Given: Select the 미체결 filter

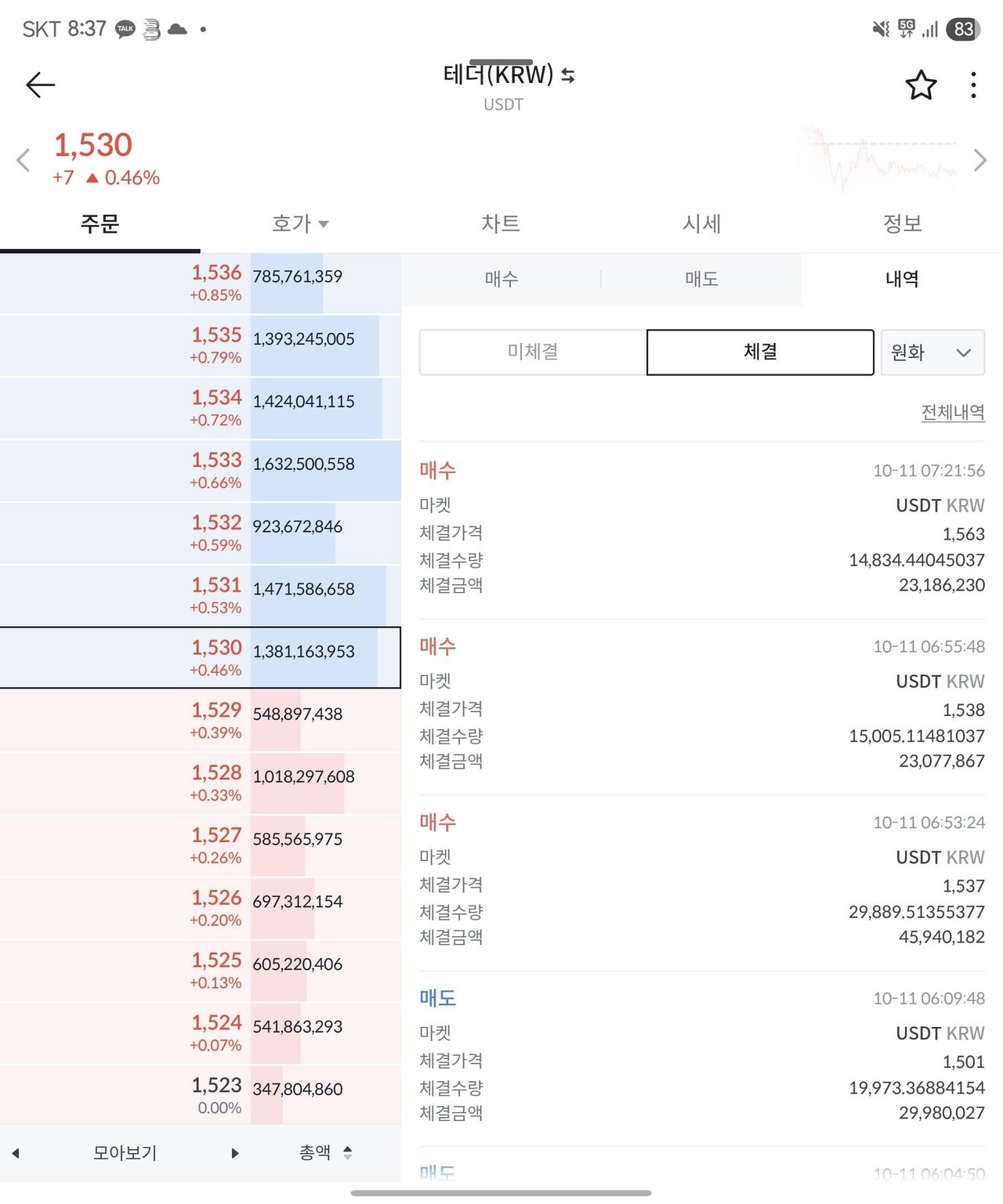Looking at the screenshot, I should click(533, 352).
